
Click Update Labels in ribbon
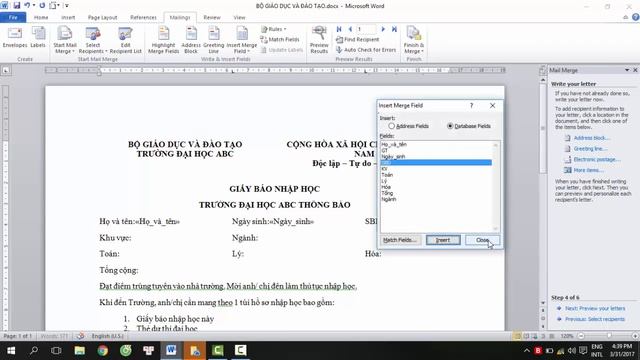click(282, 50)
